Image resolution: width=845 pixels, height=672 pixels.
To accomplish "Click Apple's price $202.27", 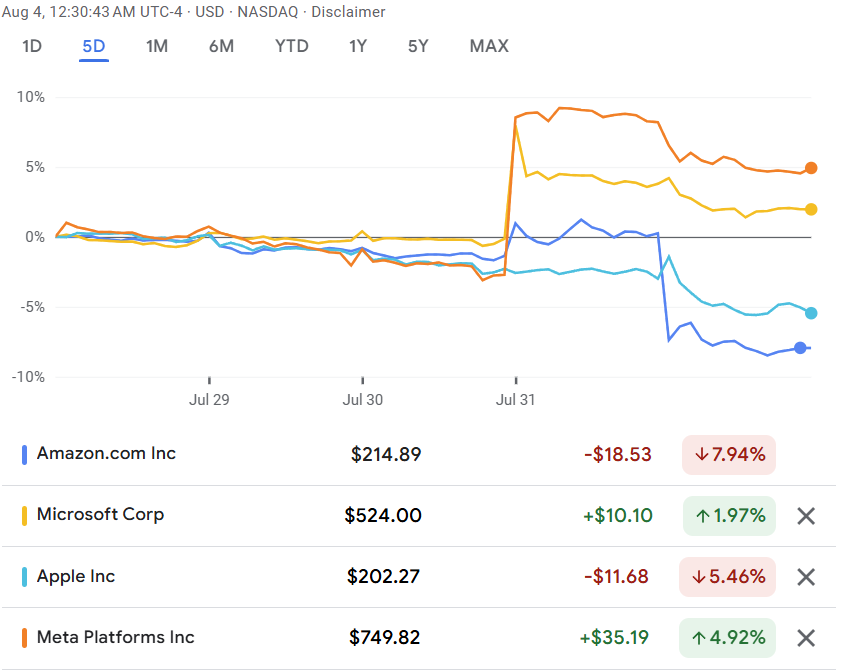I will (383, 577).
